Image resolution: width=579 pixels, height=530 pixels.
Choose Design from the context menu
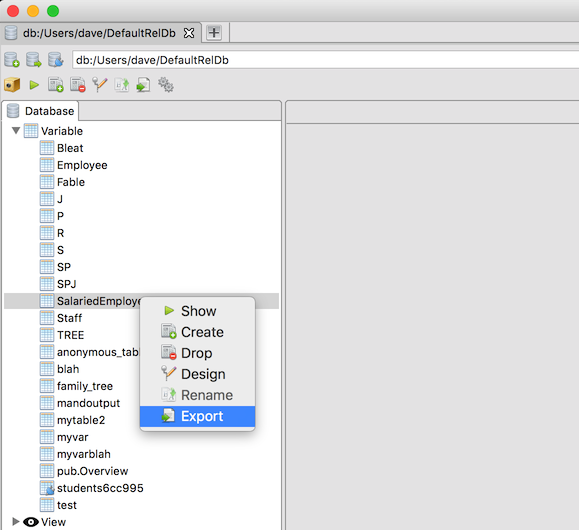(197, 374)
